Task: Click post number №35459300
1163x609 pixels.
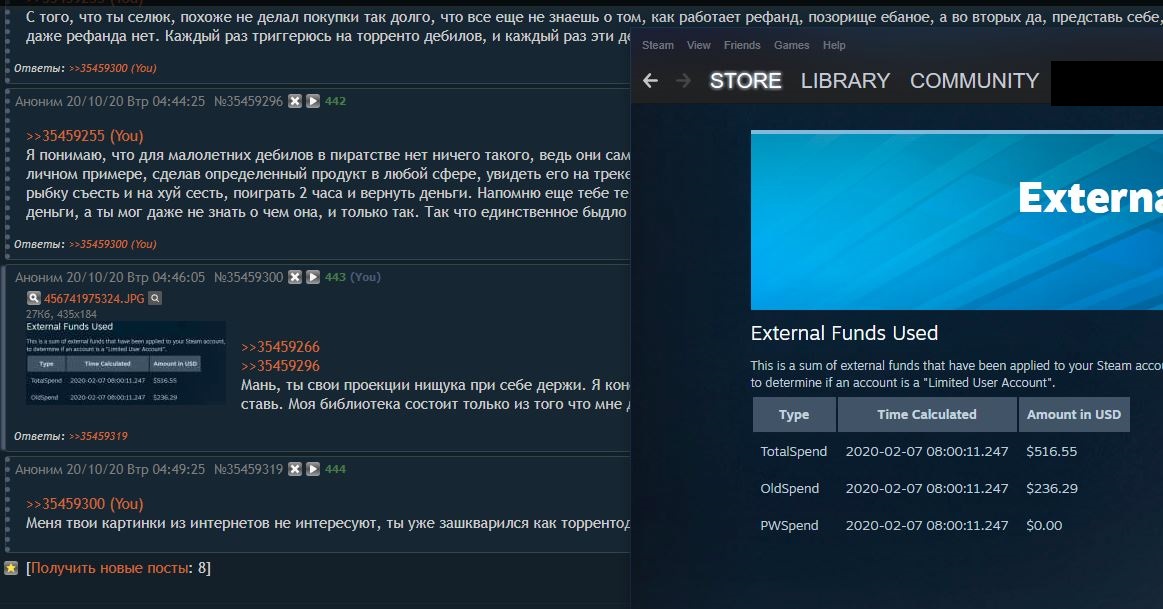Action: (x=248, y=277)
